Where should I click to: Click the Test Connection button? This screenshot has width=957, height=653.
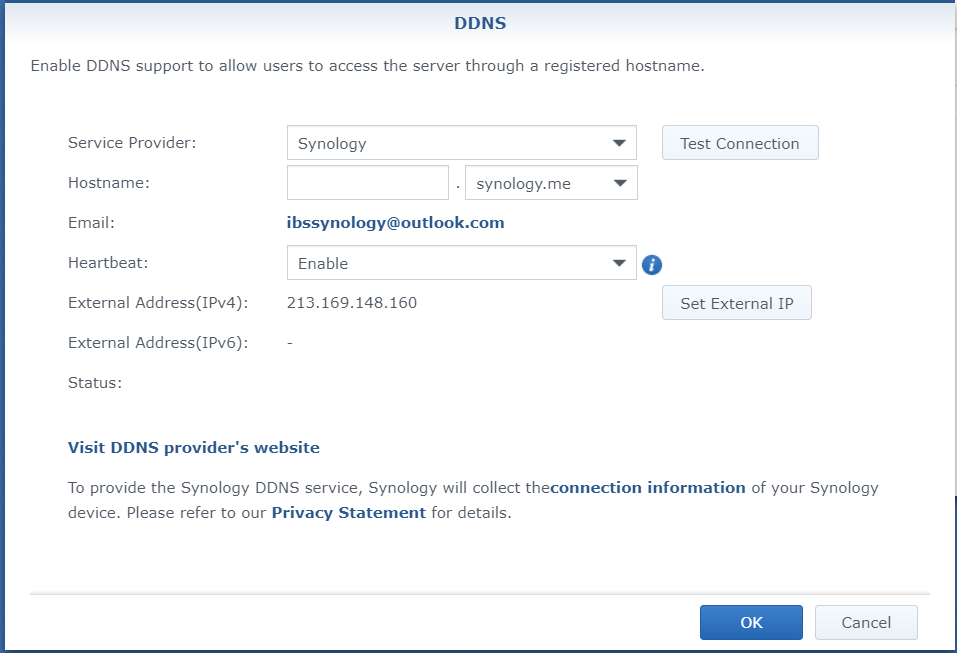tap(740, 143)
